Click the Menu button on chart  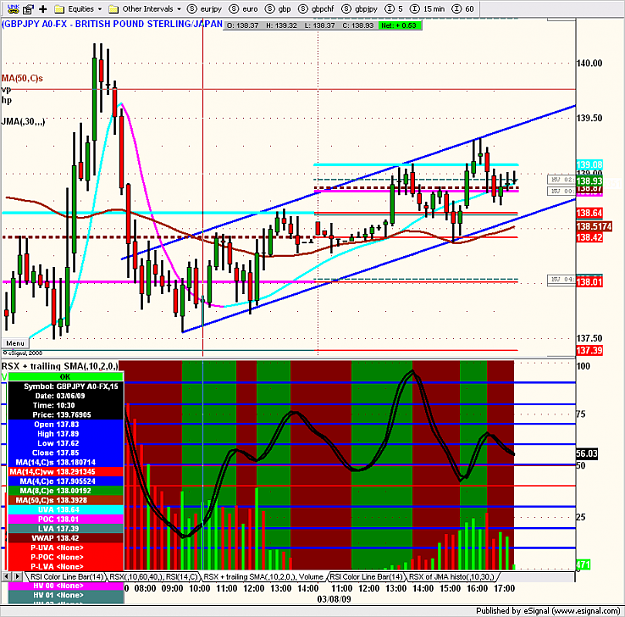point(16,343)
